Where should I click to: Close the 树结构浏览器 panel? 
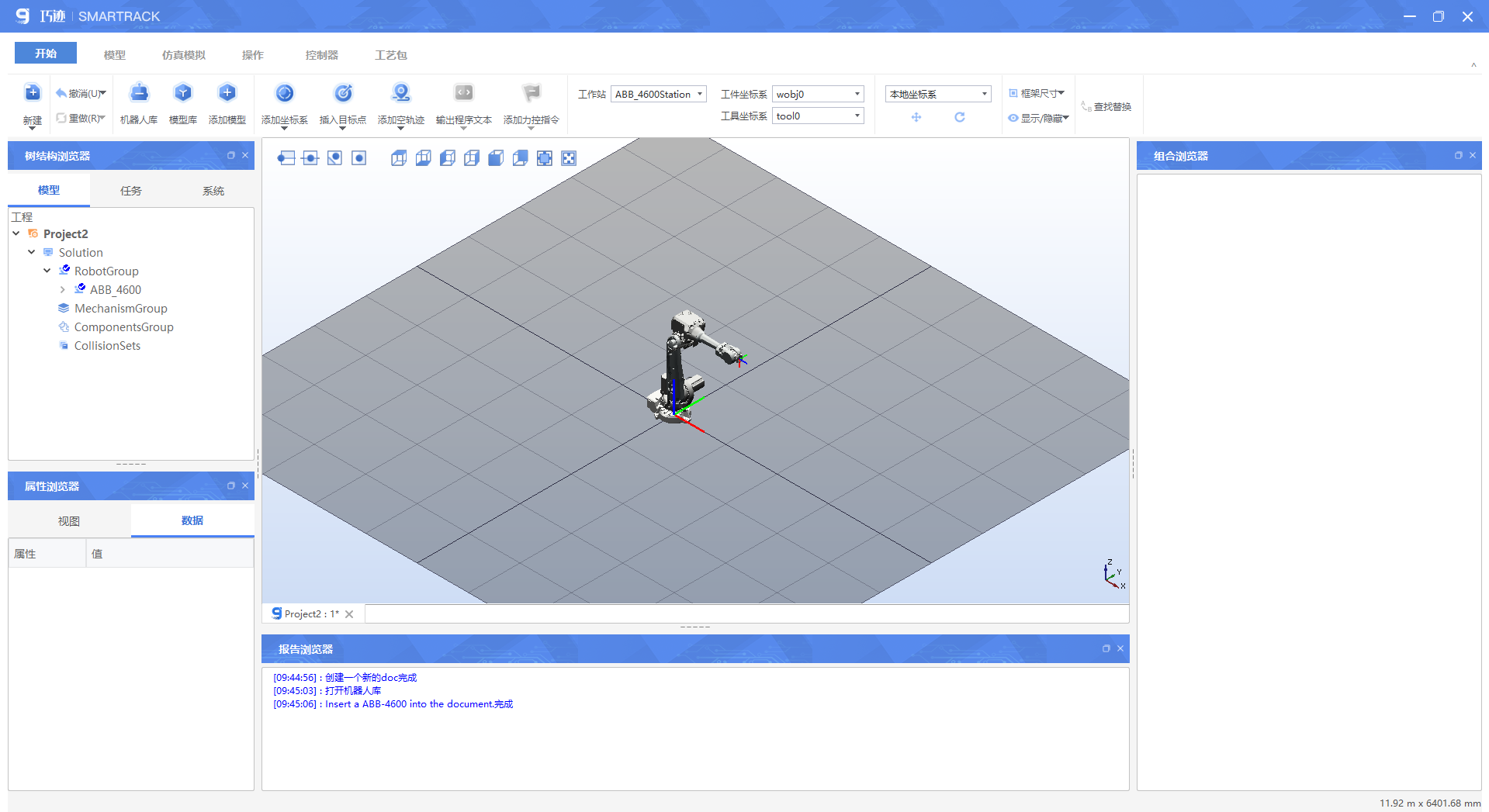[245, 155]
